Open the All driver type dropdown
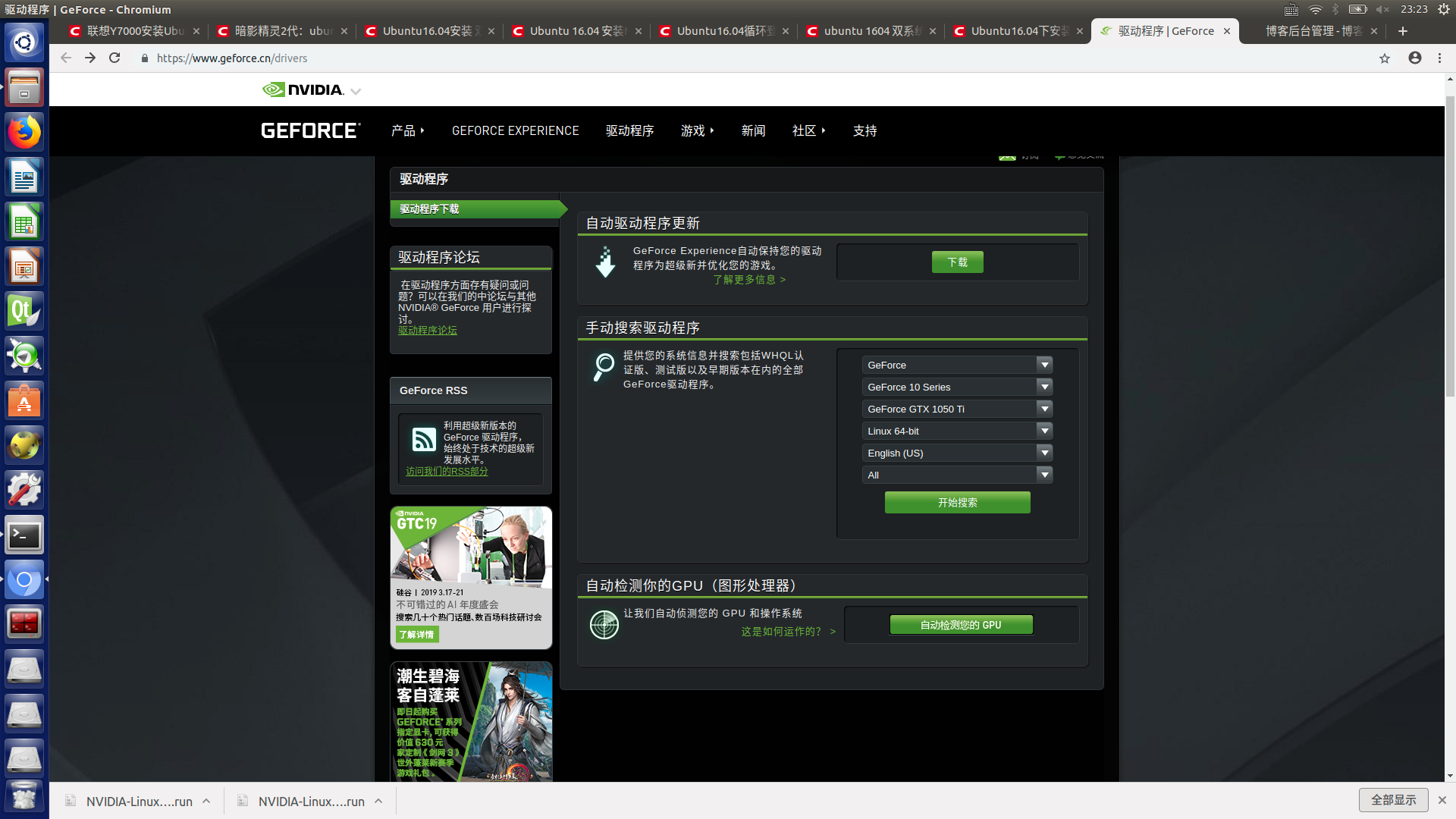This screenshot has height=819, width=1456. pos(957,475)
